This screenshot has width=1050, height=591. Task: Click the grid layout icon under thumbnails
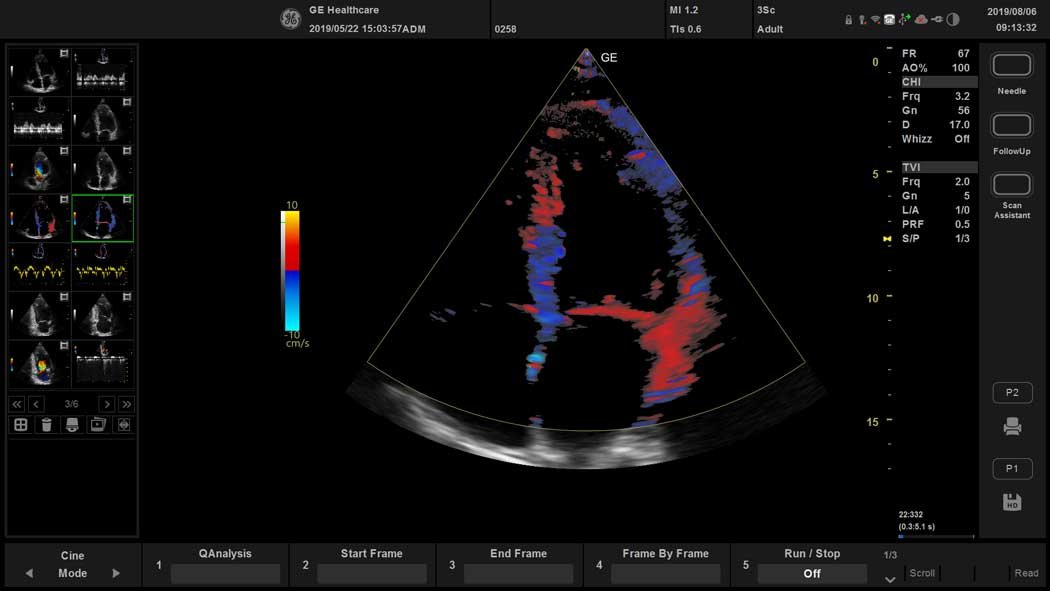(x=20, y=425)
